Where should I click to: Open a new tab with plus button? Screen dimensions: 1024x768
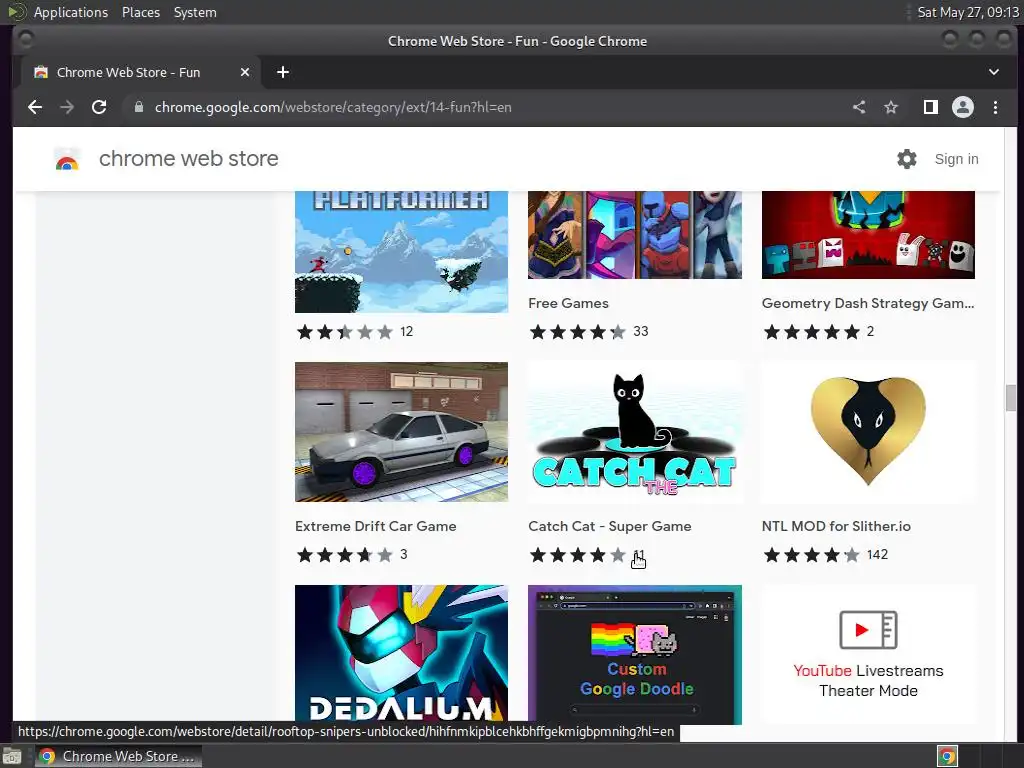tap(283, 72)
